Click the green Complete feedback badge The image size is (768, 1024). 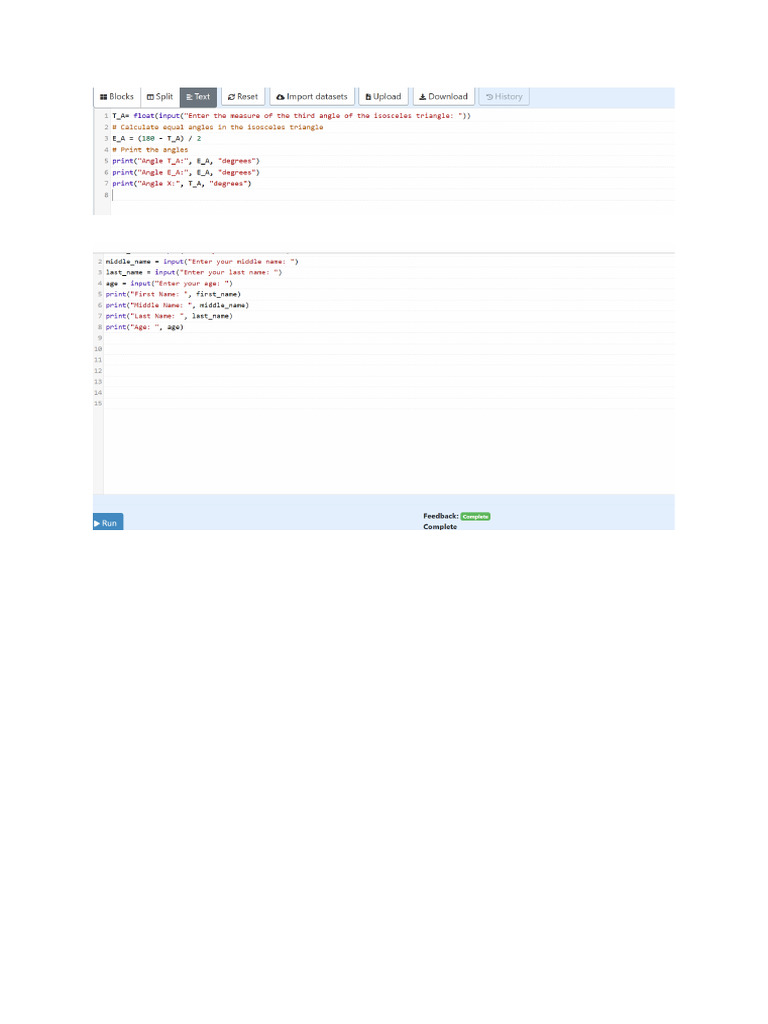pos(475,516)
